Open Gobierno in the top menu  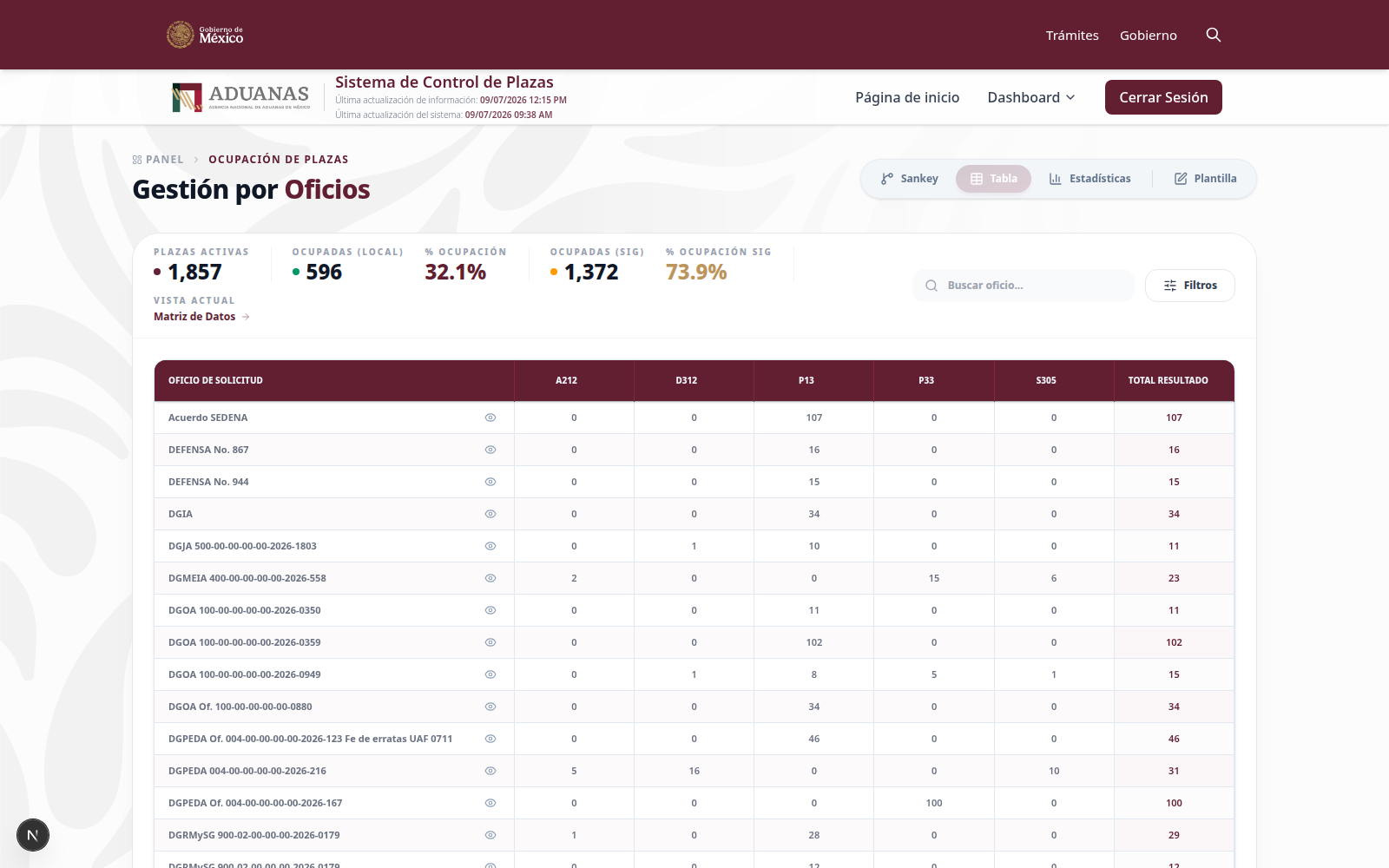(1149, 36)
